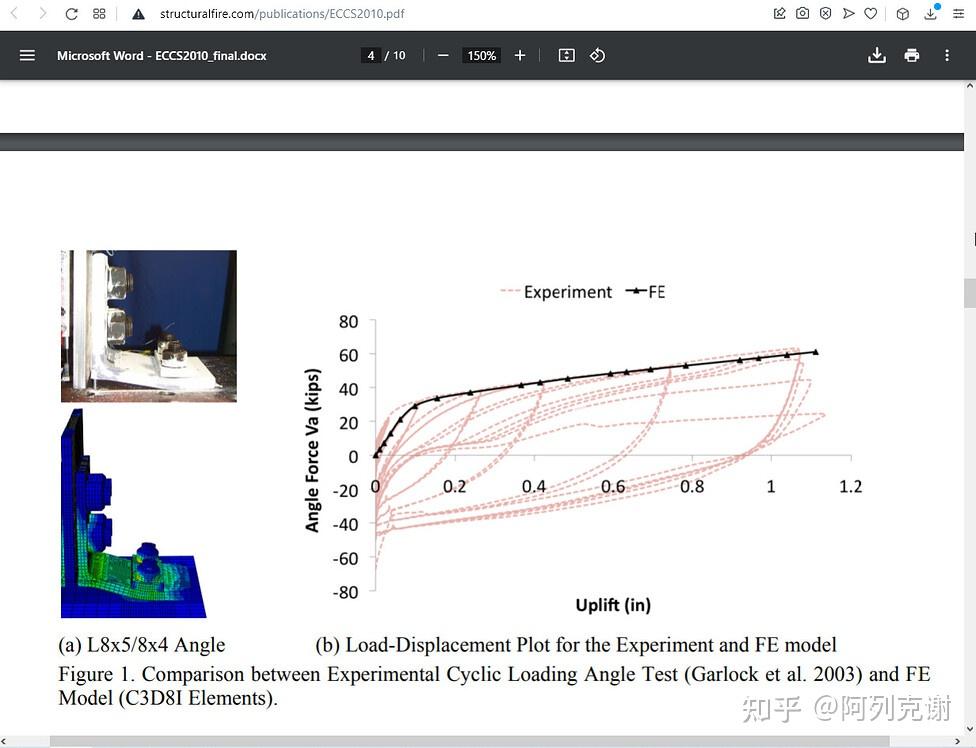This screenshot has height=748, width=976.
Task: Toggle the PDF sidebar panel
Action: click(x=27, y=55)
